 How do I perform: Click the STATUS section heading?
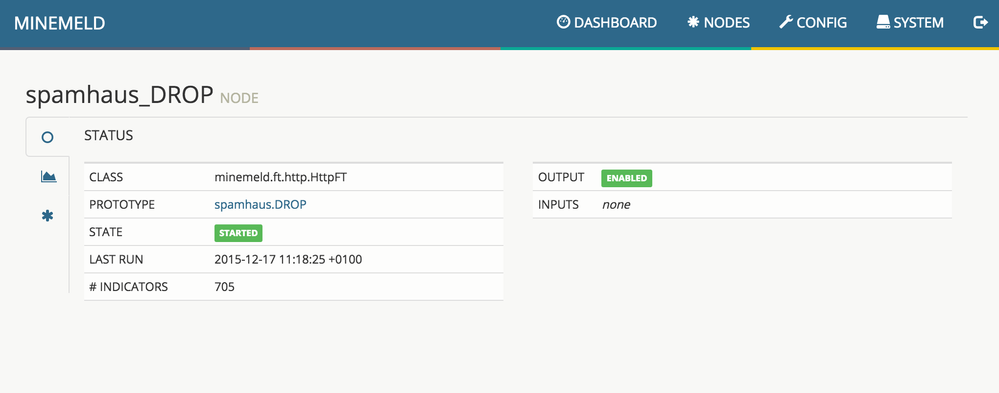108,136
